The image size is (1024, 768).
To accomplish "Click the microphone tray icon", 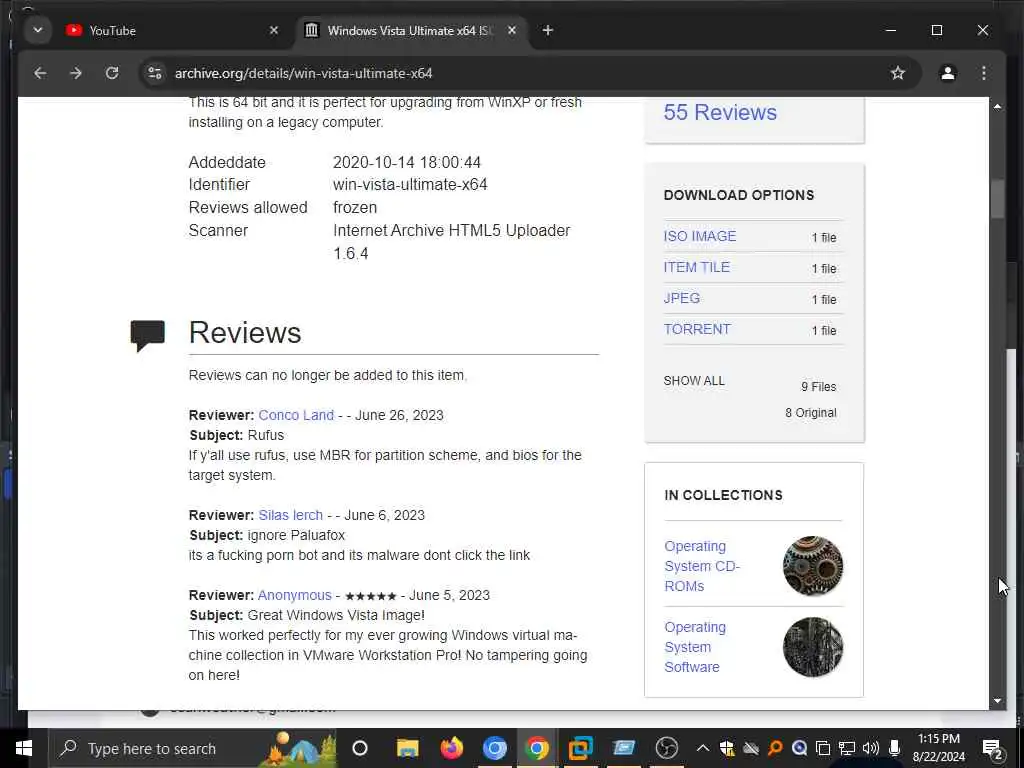I will (x=894, y=748).
